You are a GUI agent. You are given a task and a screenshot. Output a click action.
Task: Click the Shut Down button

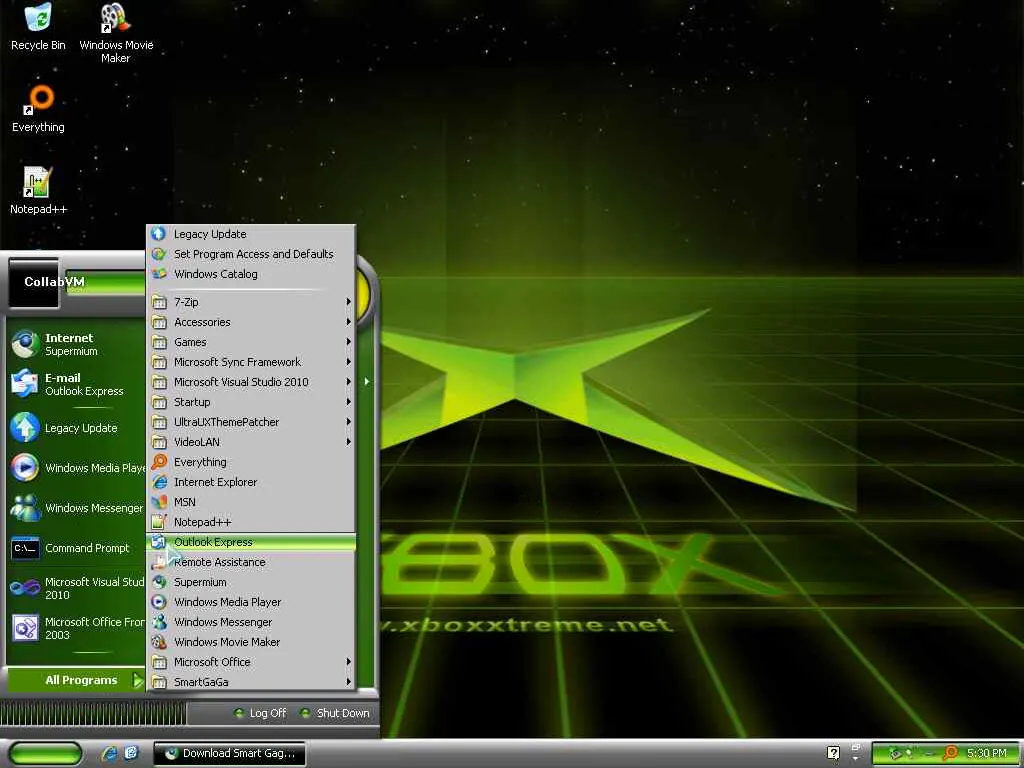click(x=334, y=713)
